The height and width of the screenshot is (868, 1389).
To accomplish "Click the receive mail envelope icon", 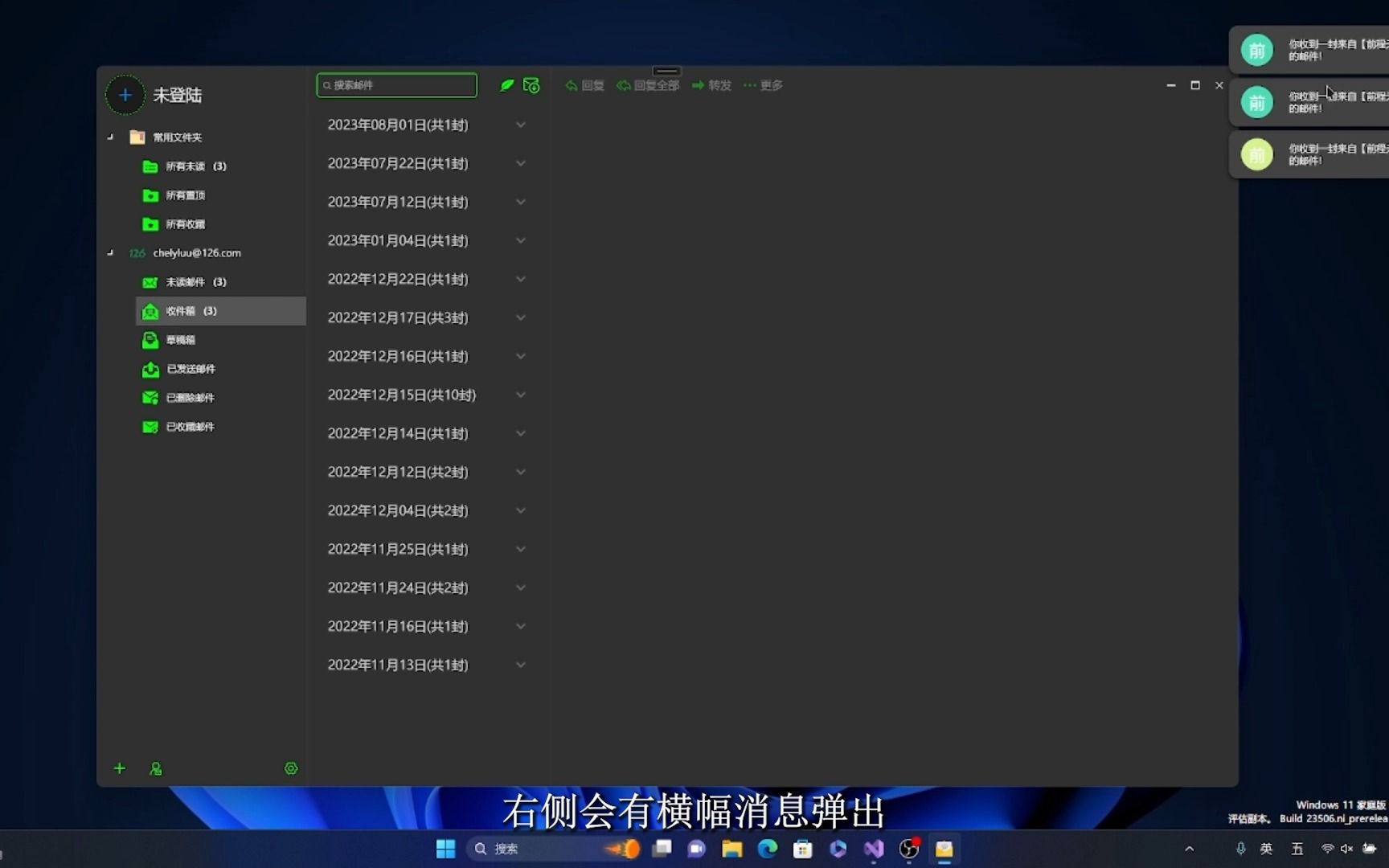I will [531, 85].
